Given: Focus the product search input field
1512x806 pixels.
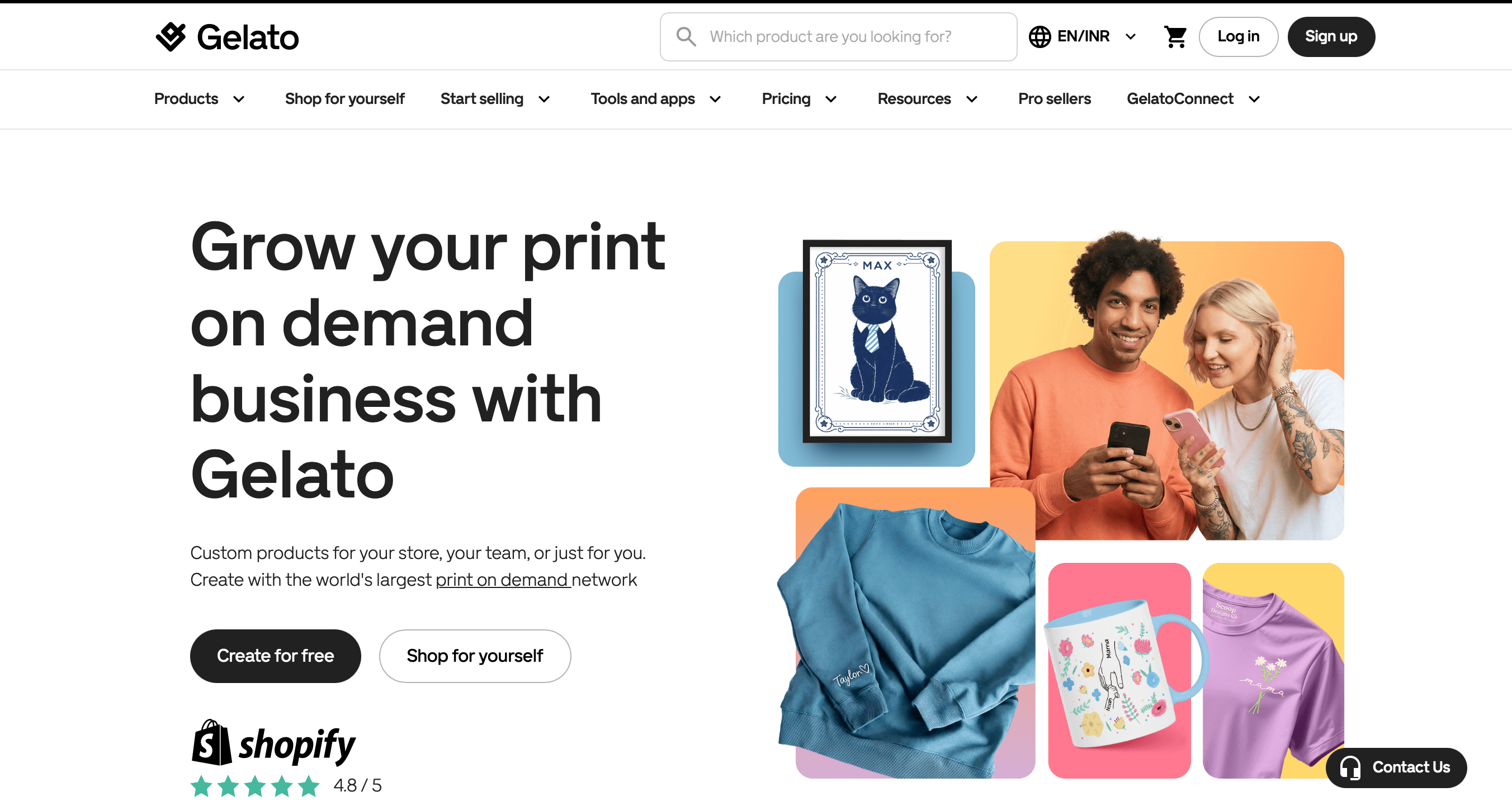Looking at the screenshot, I should 838,37.
